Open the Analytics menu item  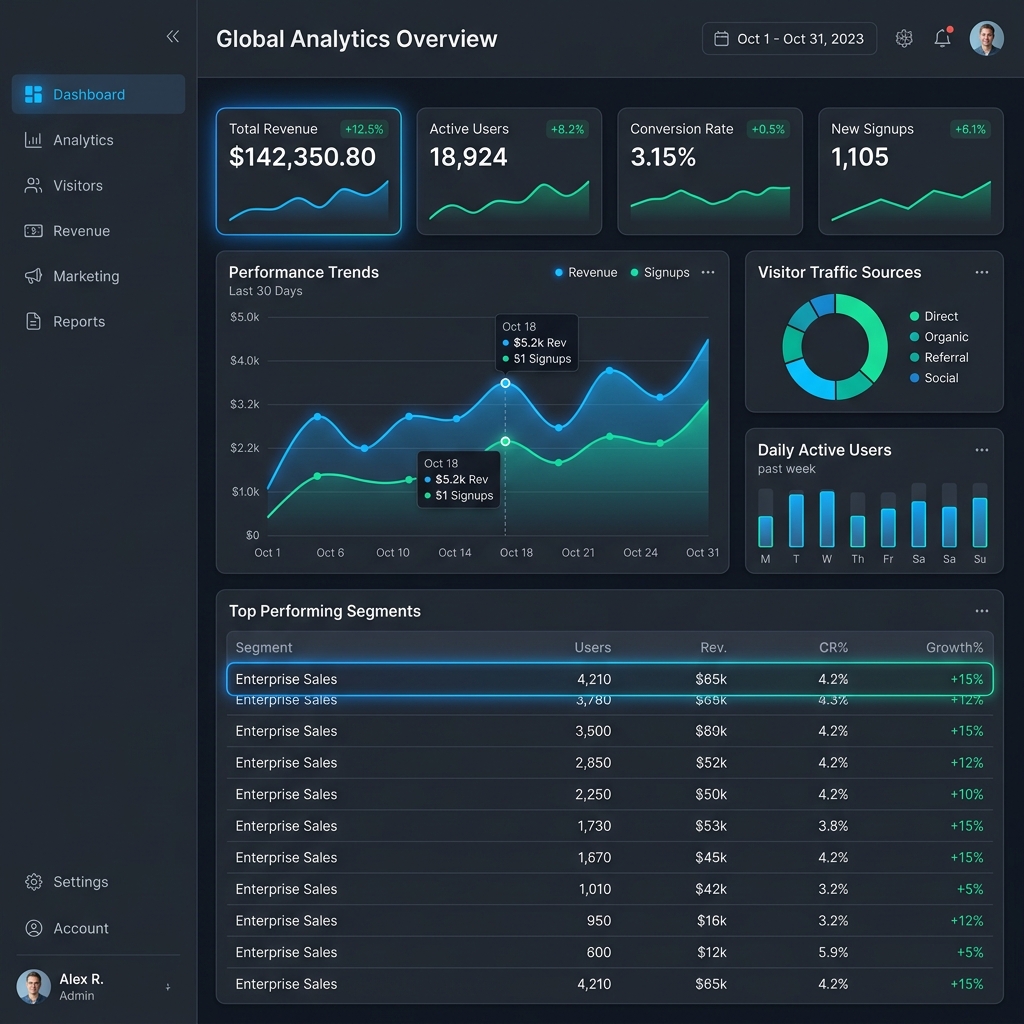(99, 140)
